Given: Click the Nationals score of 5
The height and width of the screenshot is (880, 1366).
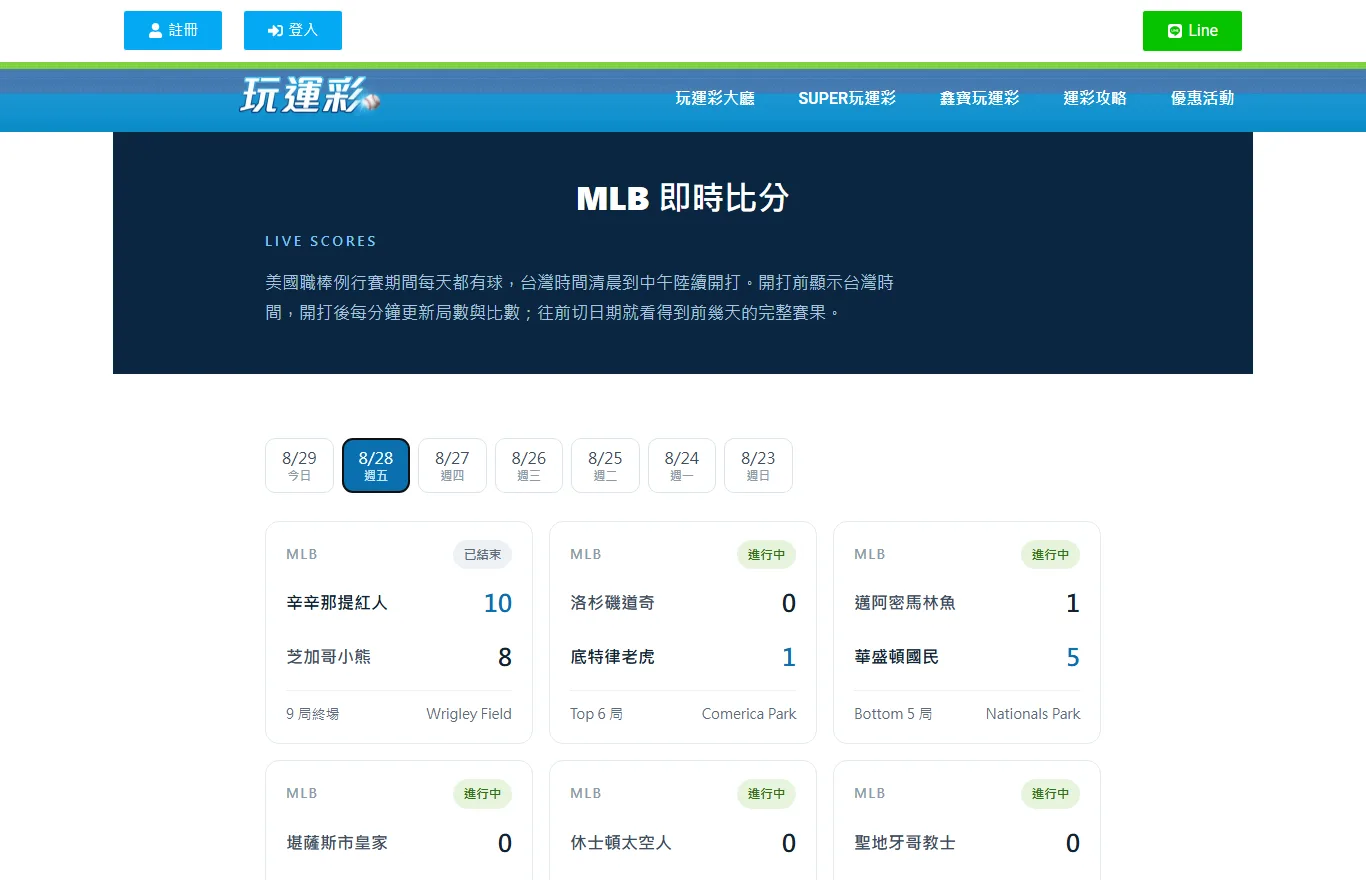Looking at the screenshot, I should pos(1073,657).
